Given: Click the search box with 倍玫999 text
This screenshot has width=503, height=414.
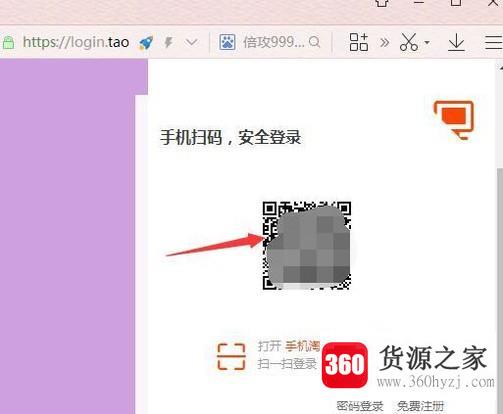Looking at the screenshot, I should pyautogui.click(x=273, y=42).
